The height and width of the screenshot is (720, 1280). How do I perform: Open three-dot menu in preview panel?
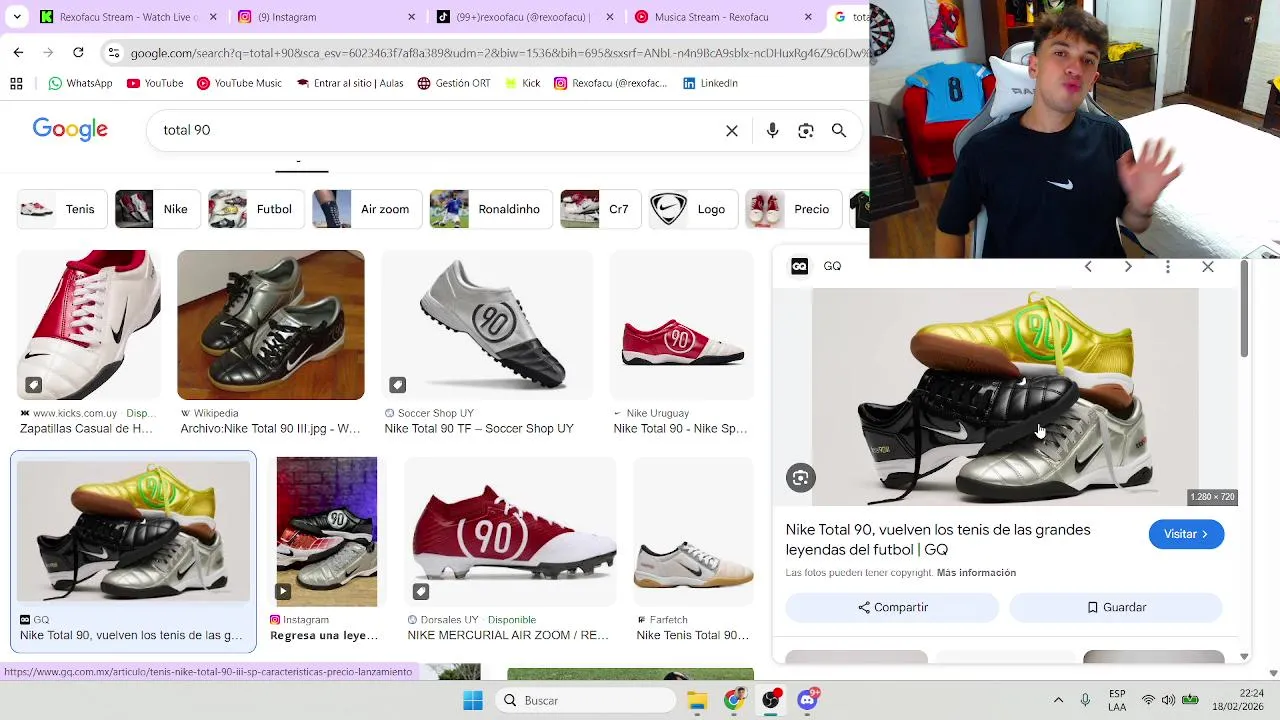1168,267
